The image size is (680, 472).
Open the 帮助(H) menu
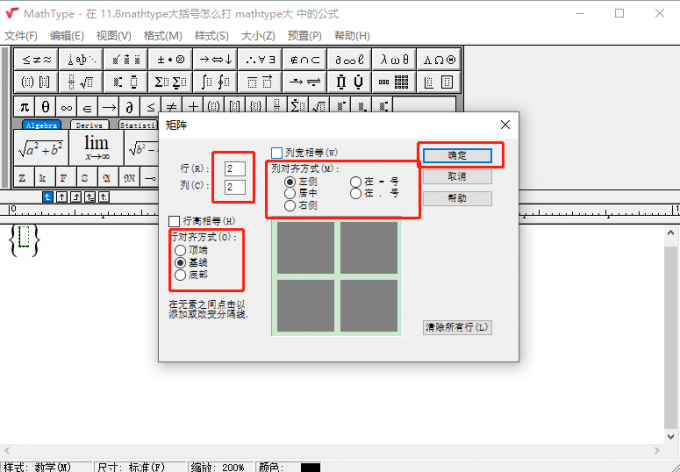coord(352,36)
